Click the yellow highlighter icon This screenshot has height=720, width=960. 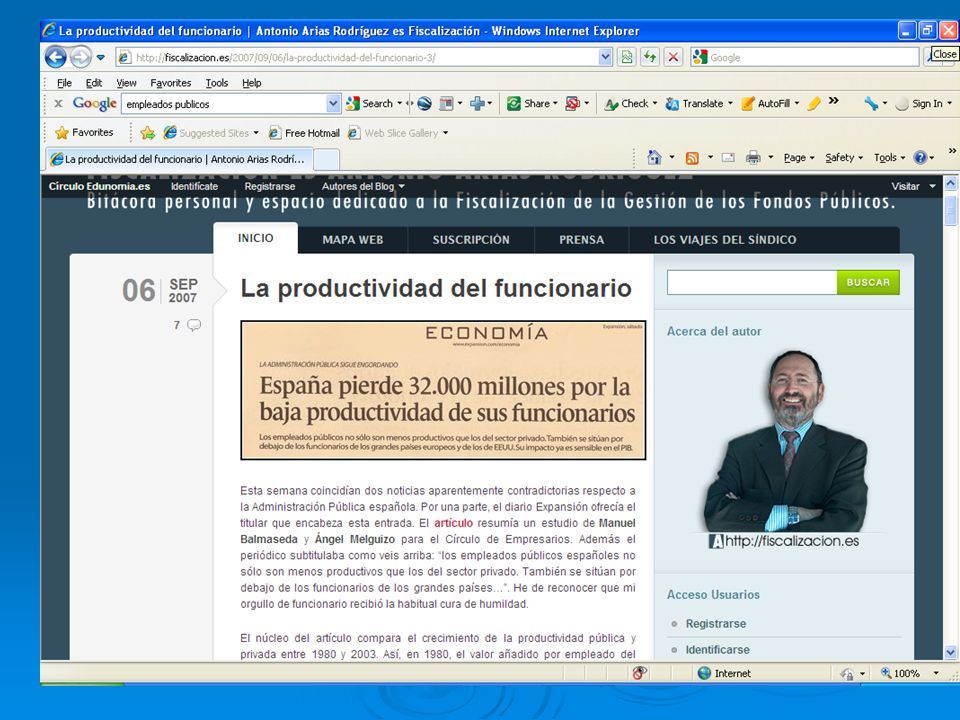[x=814, y=103]
